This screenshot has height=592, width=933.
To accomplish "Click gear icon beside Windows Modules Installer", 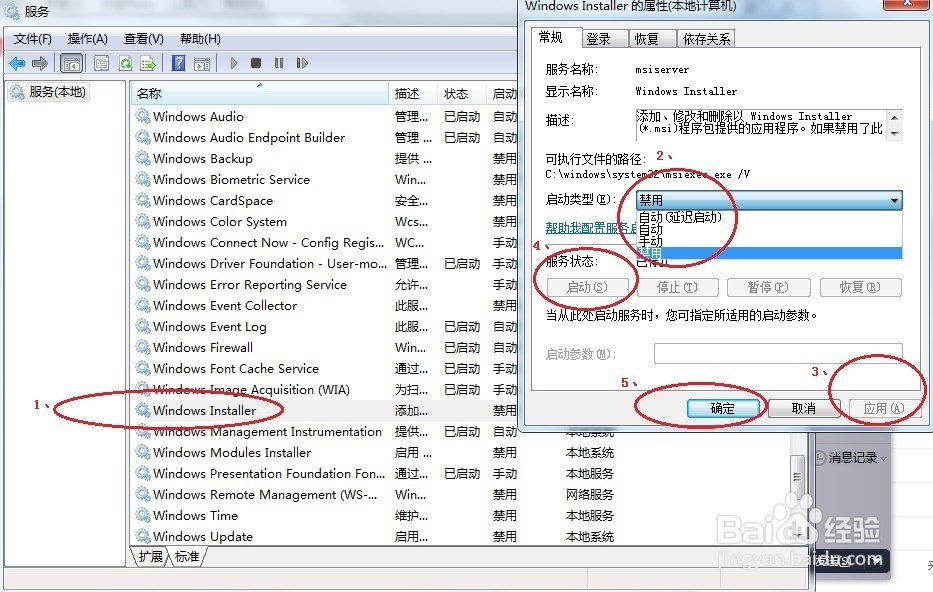I will click(x=142, y=452).
